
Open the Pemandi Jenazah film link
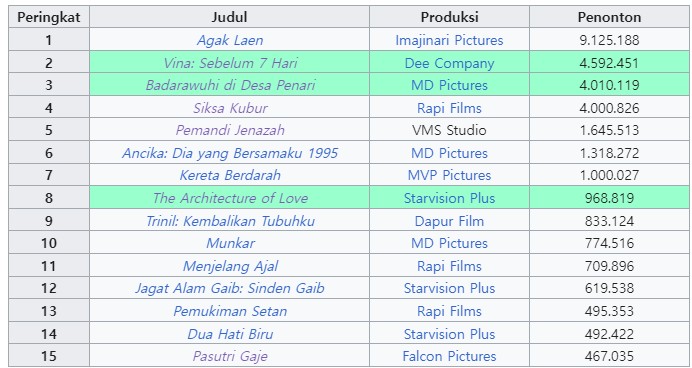(x=230, y=130)
